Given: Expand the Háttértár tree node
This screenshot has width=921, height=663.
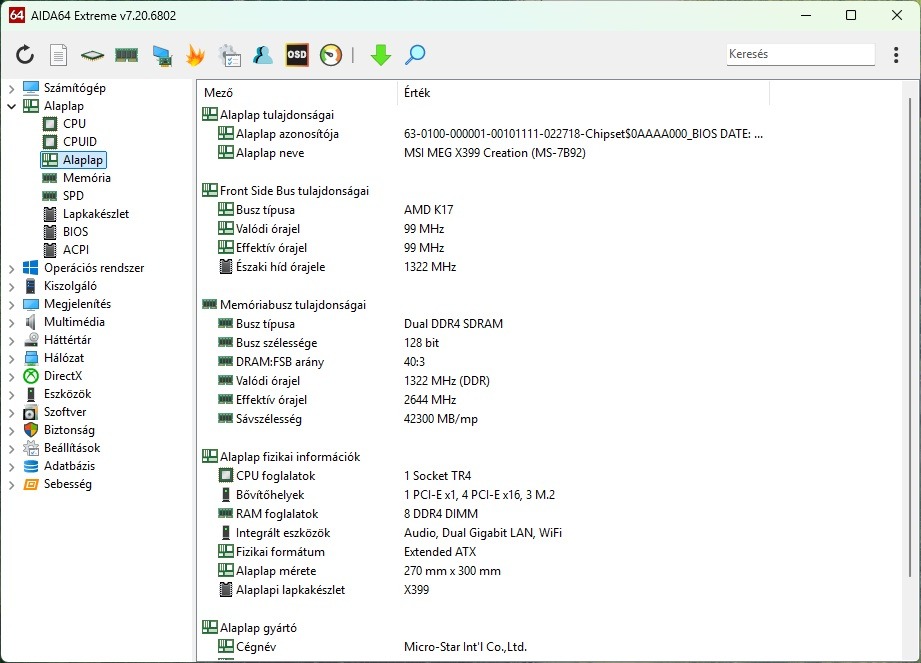Looking at the screenshot, I should (11, 341).
